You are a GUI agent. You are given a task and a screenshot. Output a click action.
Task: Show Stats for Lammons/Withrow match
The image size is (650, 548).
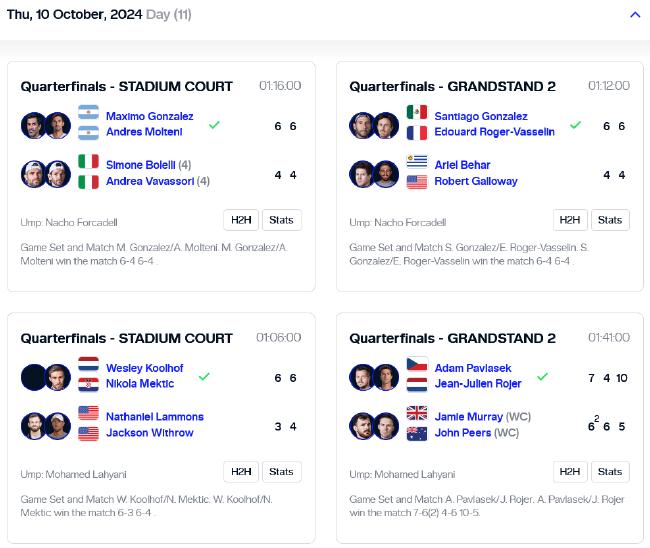click(x=281, y=471)
